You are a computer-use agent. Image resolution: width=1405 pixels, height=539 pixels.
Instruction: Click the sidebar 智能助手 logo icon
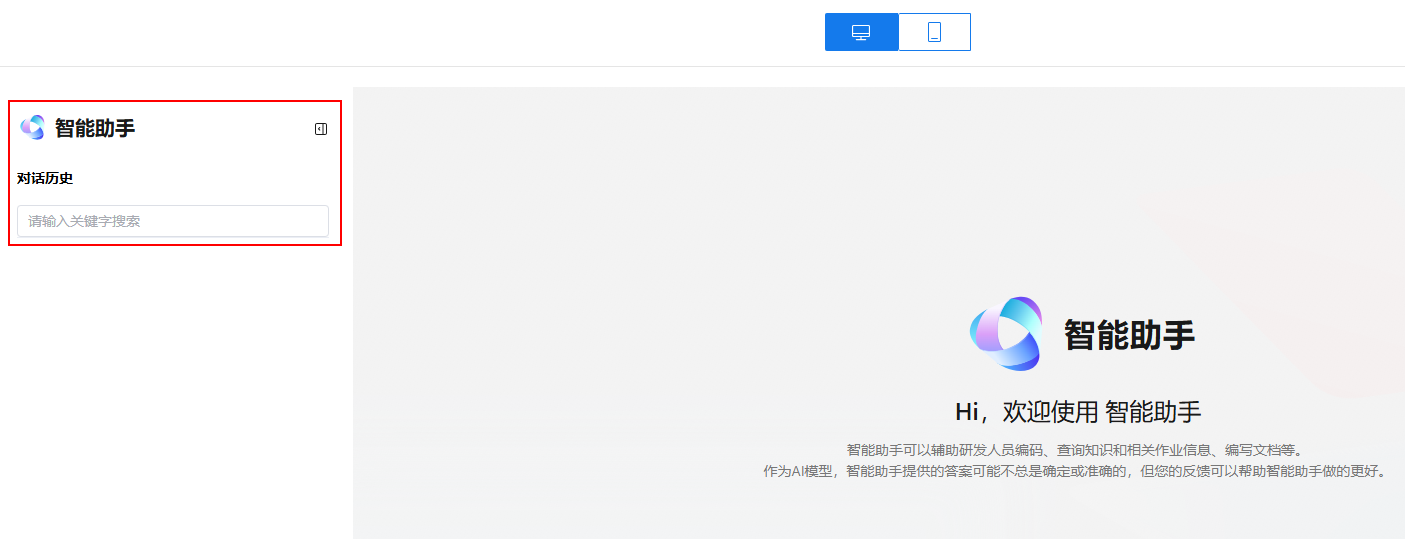[x=32, y=127]
